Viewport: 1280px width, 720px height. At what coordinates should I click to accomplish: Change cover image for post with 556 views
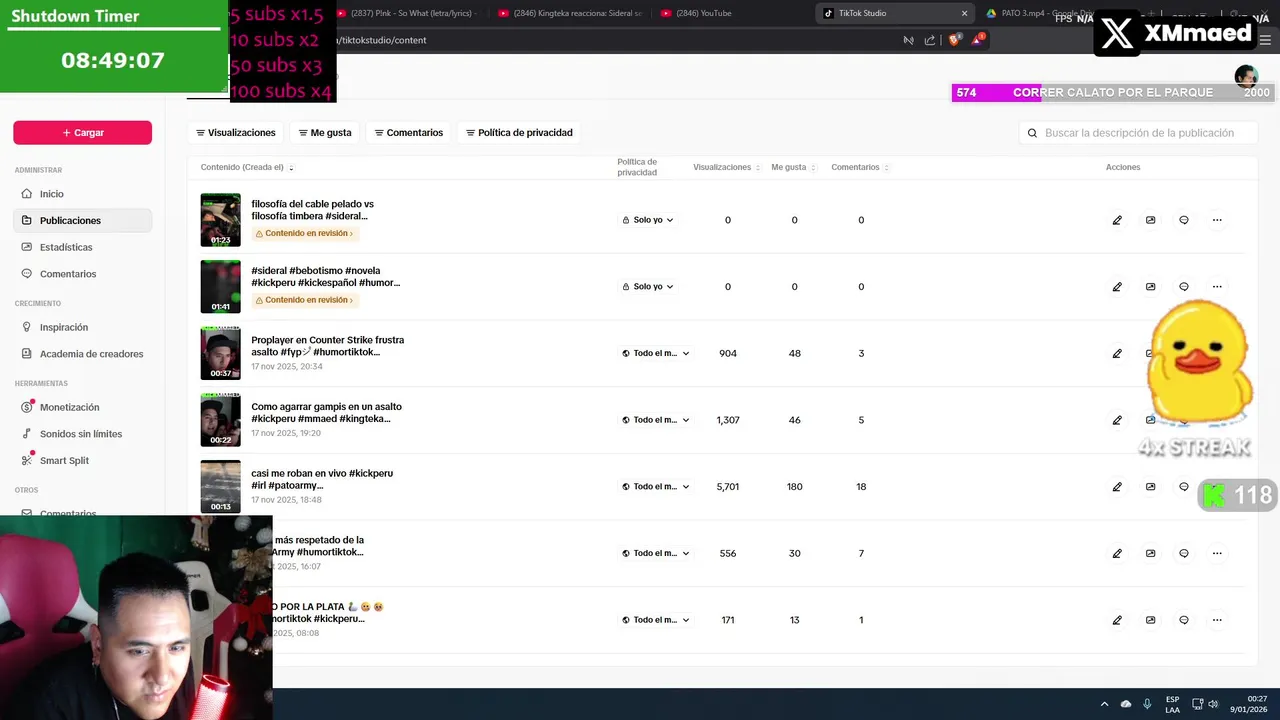(1150, 553)
